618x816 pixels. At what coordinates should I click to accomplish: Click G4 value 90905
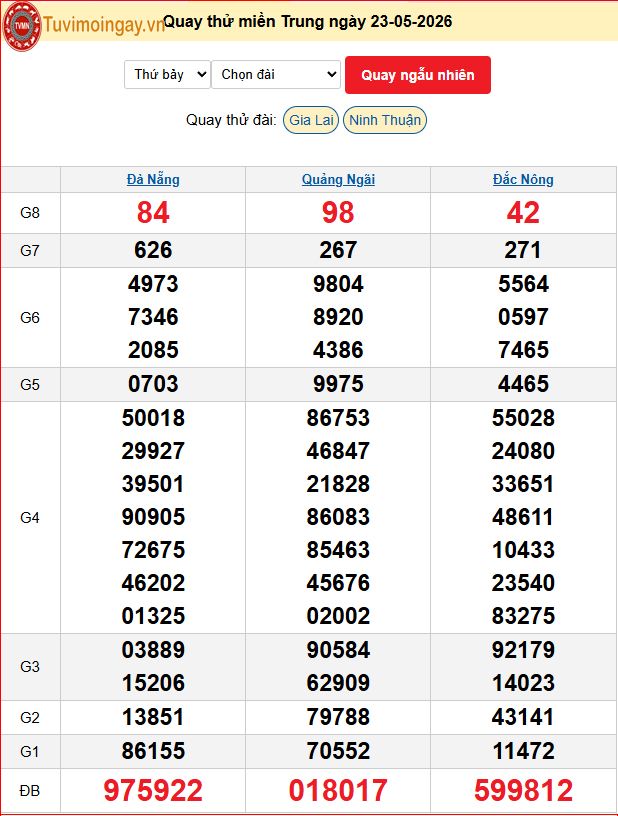click(x=153, y=517)
